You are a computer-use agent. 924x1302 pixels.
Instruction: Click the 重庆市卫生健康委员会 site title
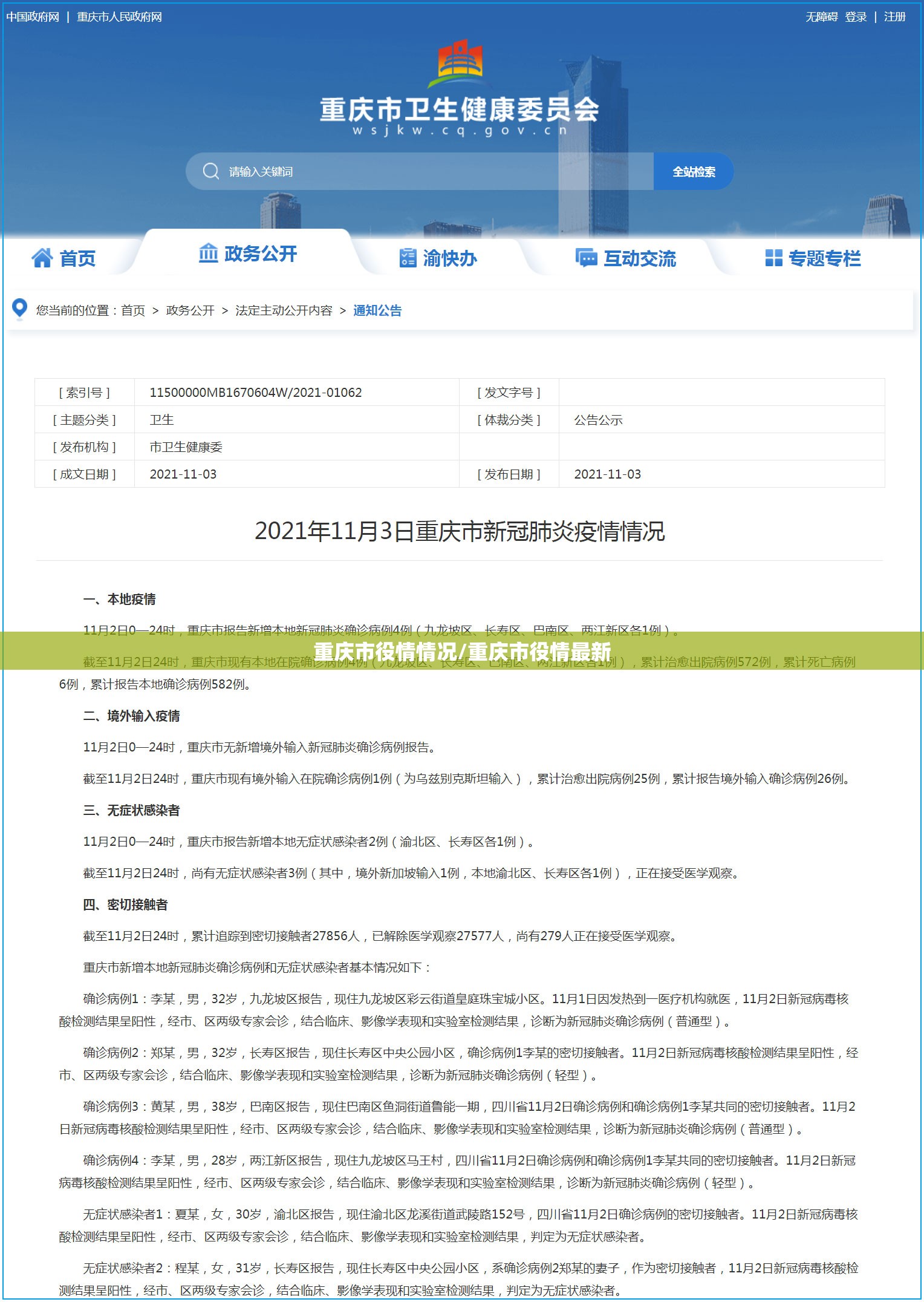pyautogui.click(x=460, y=110)
